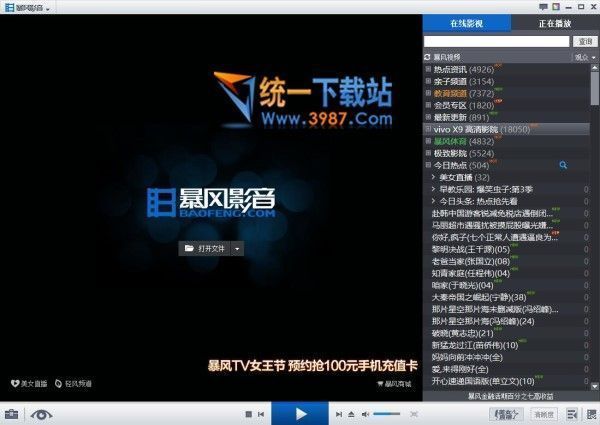
Task: Click the list scrollbar down arrow
Action: [594, 386]
